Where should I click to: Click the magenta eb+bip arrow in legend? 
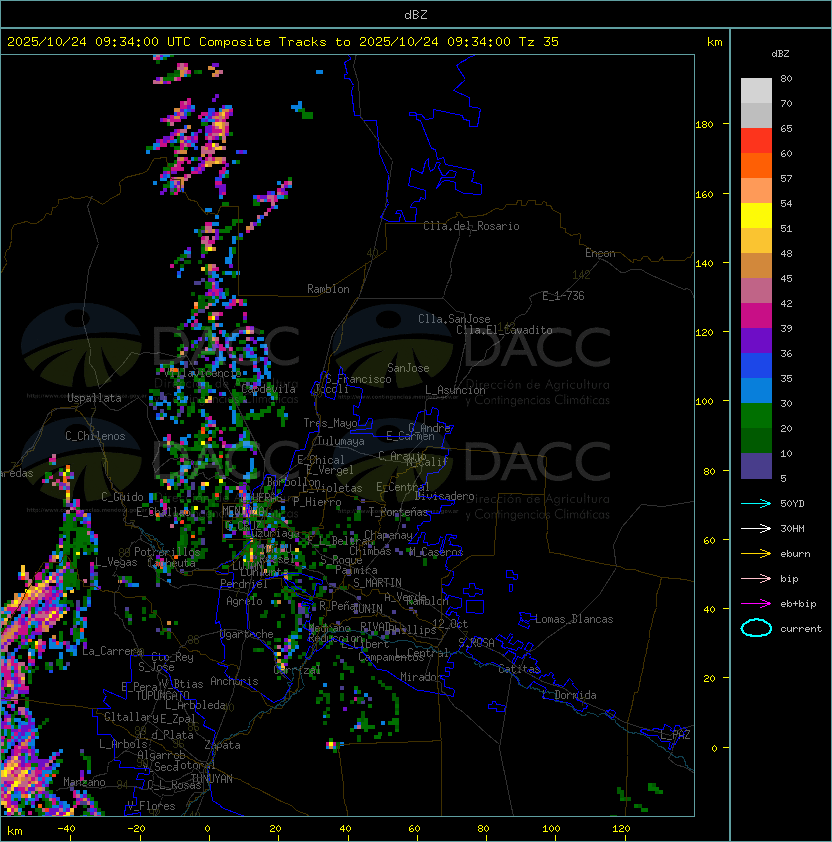pyautogui.click(x=756, y=604)
